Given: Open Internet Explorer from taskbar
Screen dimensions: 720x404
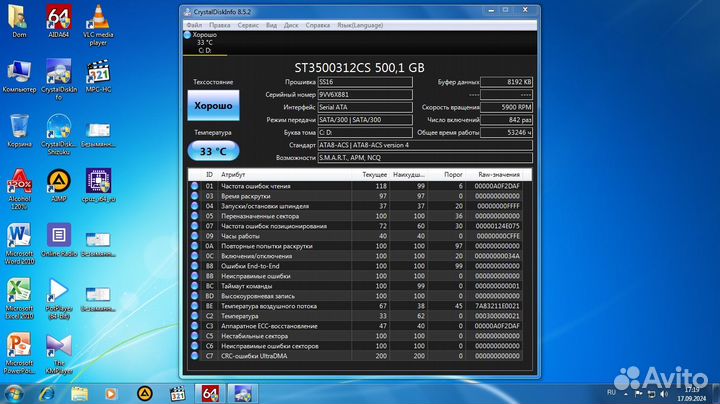Looking at the screenshot, I should pyautogui.click(x=46, y=393).
